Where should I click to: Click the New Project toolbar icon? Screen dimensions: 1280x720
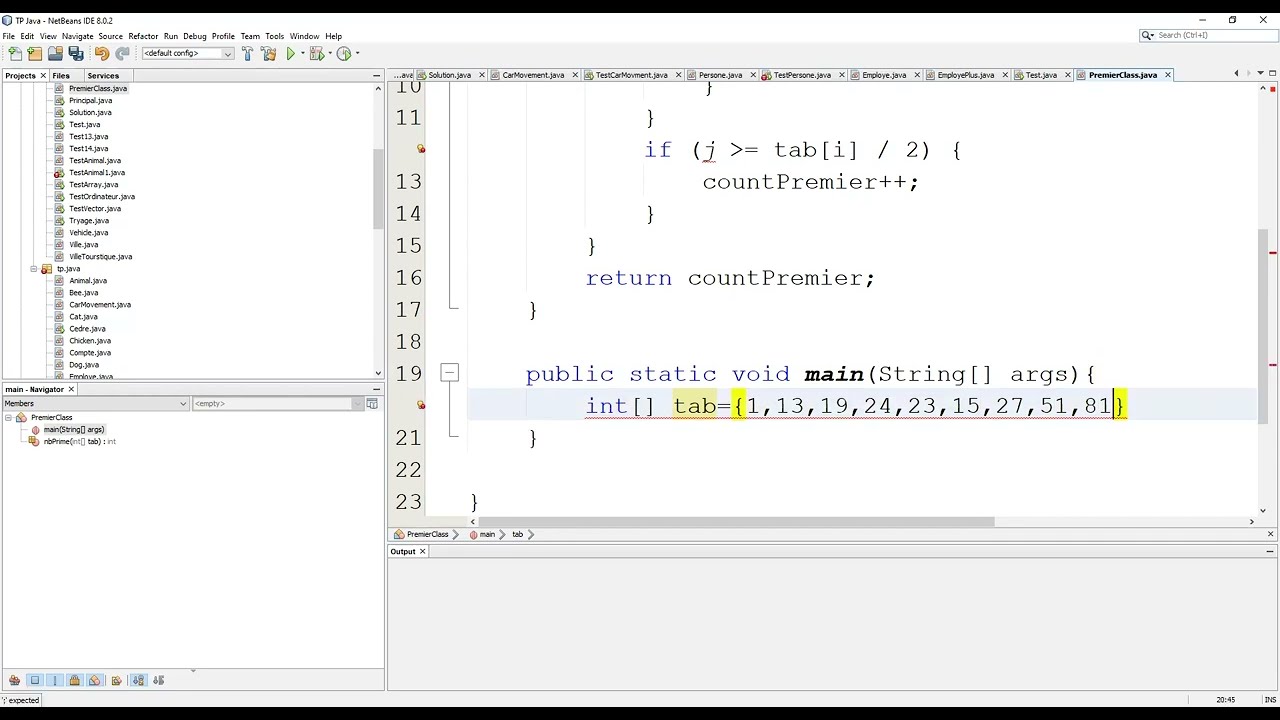[x=35, y=54]
